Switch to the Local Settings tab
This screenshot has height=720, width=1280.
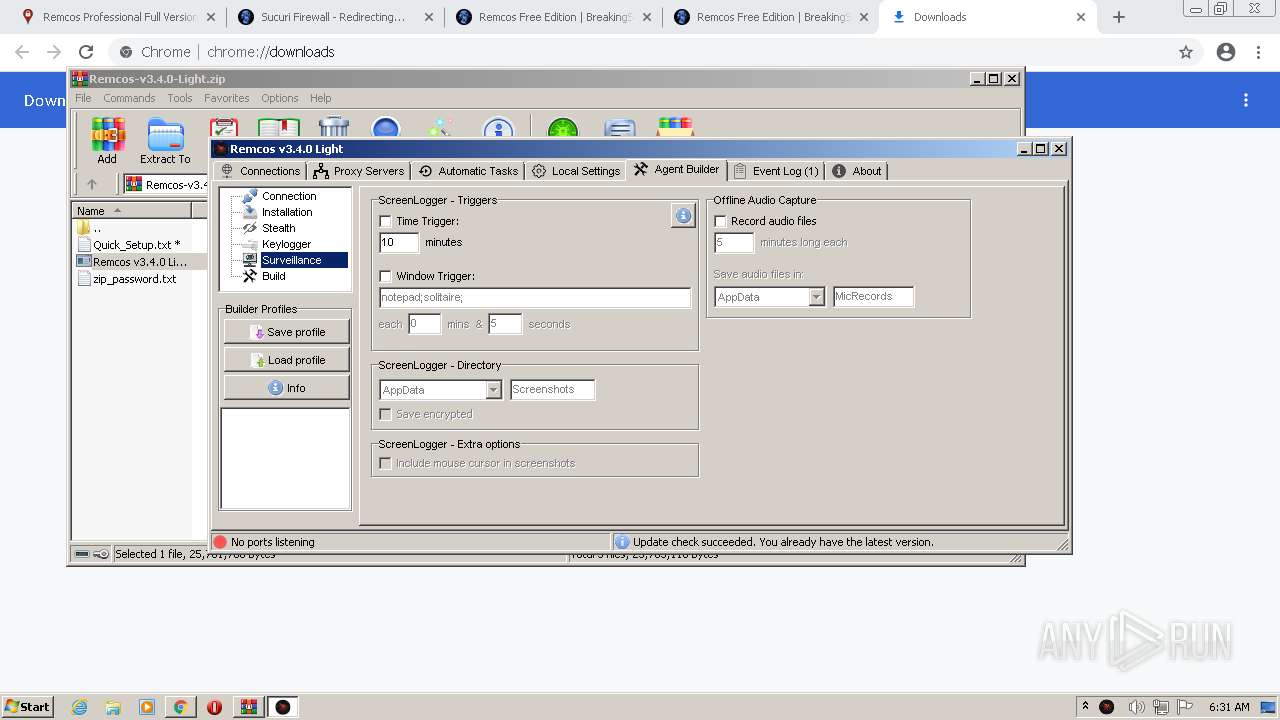click(x=576, y=171)
